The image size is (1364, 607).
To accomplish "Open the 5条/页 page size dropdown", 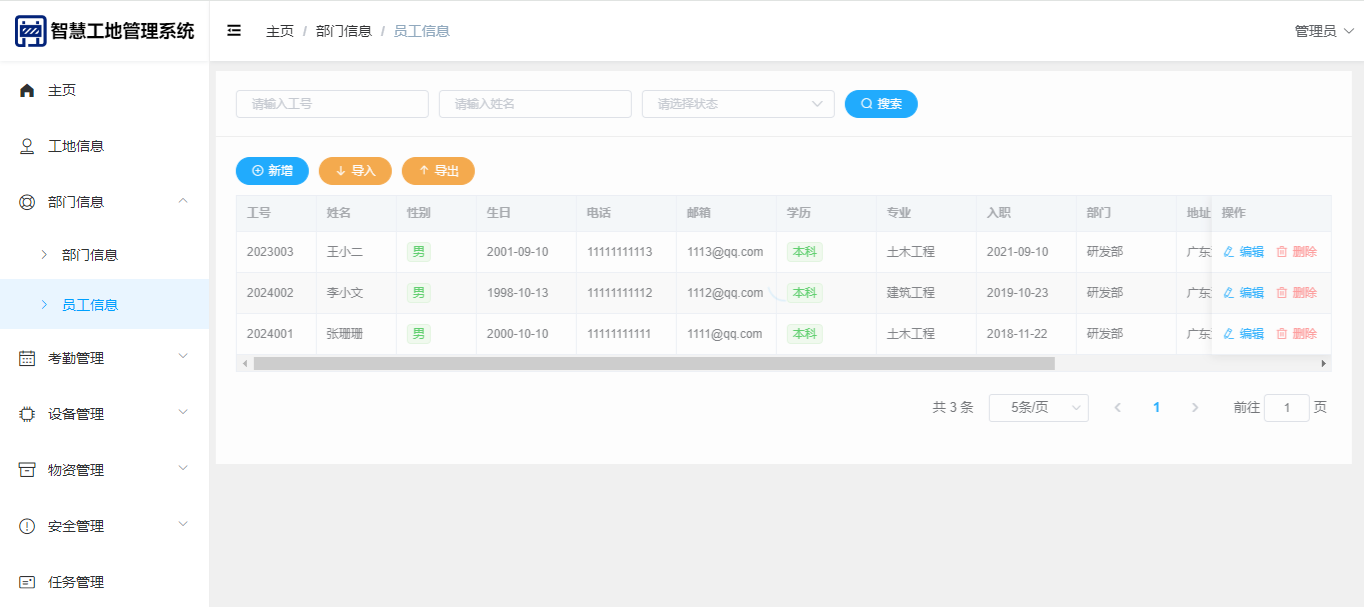I will pos(1038,408).
